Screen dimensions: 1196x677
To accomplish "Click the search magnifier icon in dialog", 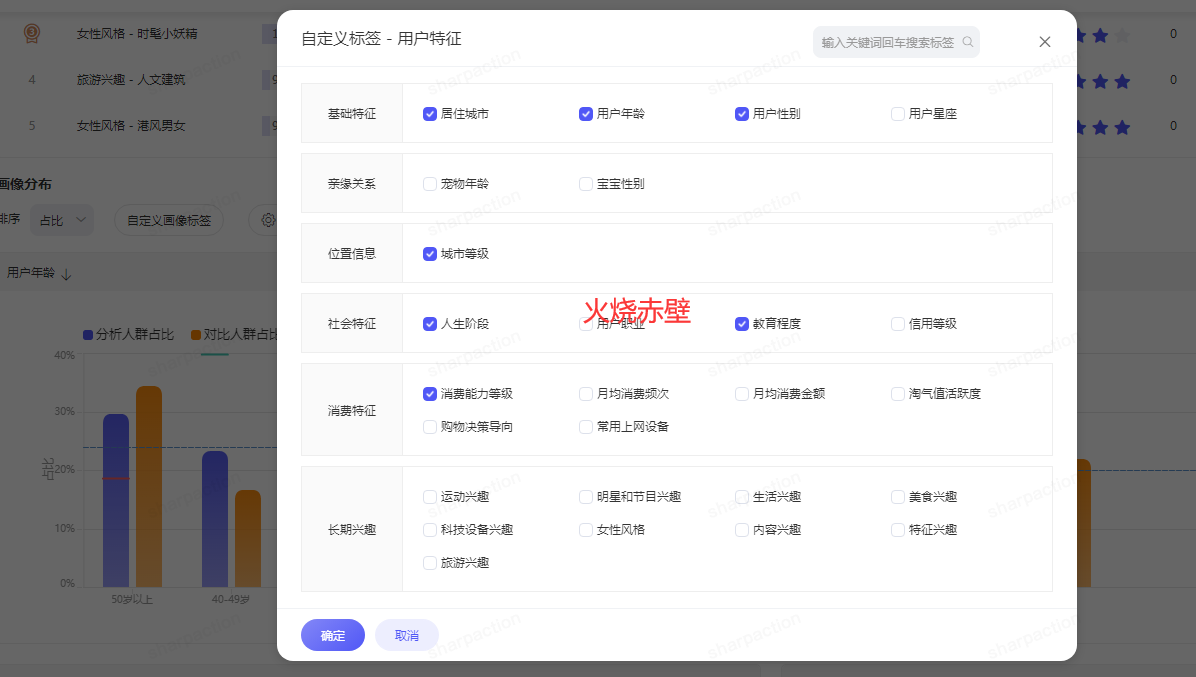I will pos(967,42).
